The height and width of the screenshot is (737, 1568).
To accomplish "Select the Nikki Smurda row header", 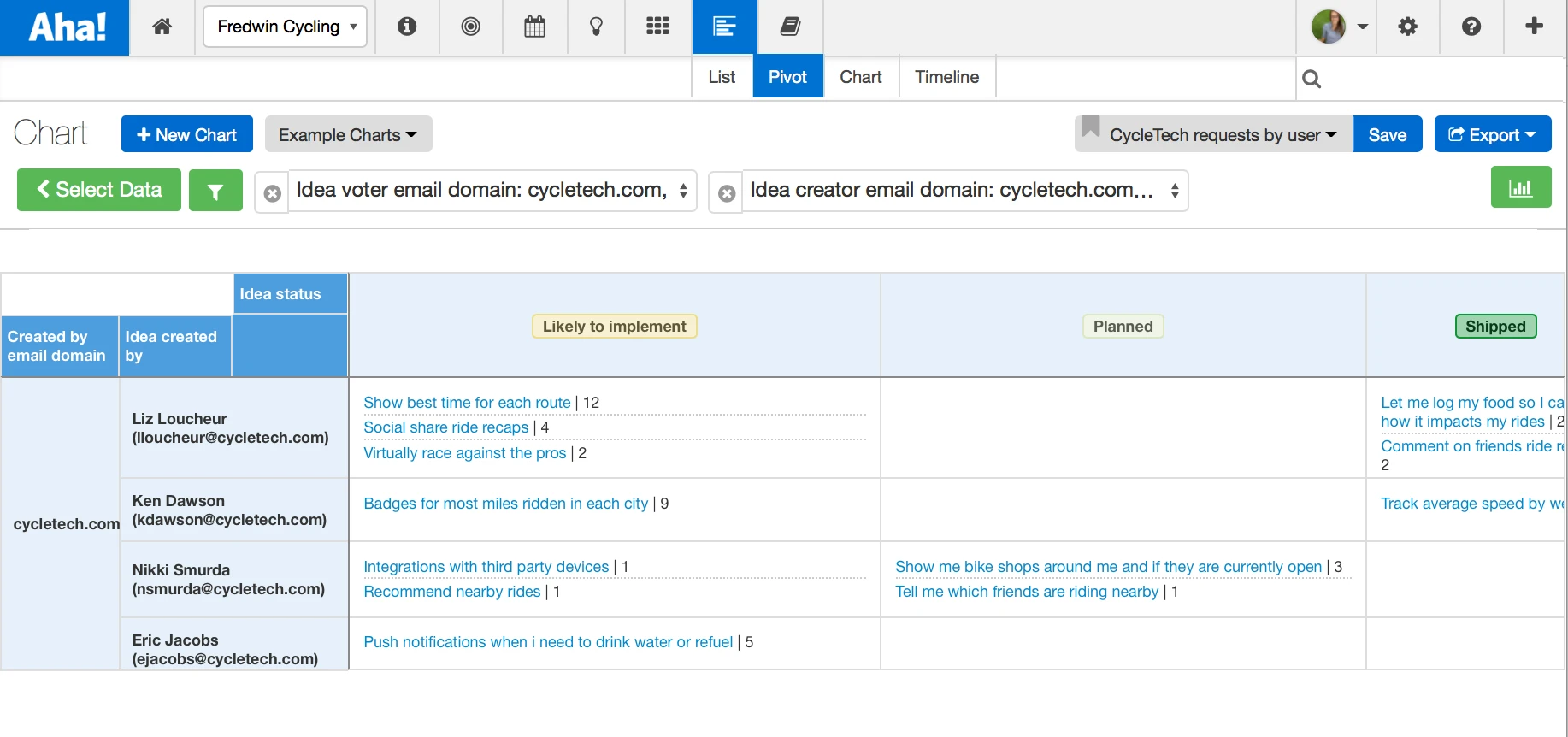I will click(x=234, y=580).
